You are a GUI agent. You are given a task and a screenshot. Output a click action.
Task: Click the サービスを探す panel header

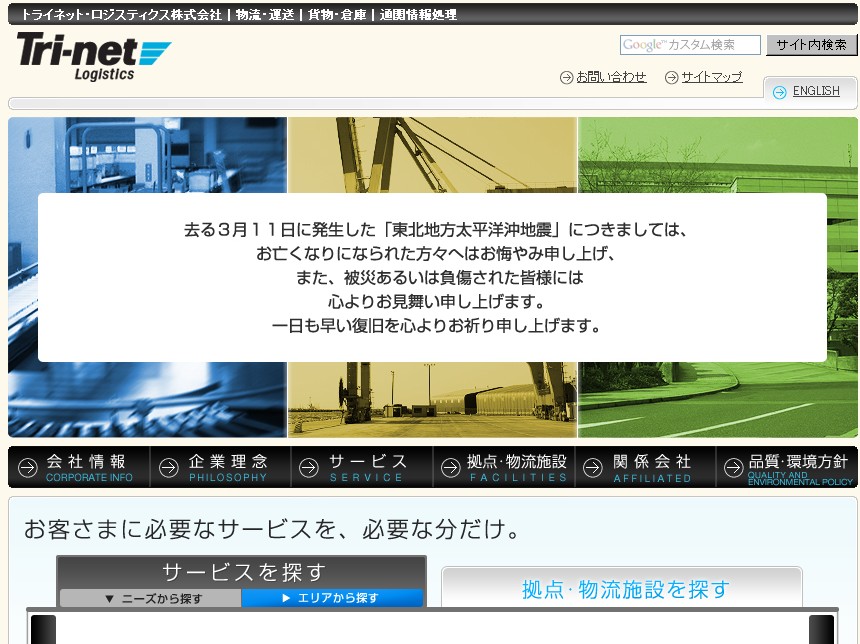243,572
